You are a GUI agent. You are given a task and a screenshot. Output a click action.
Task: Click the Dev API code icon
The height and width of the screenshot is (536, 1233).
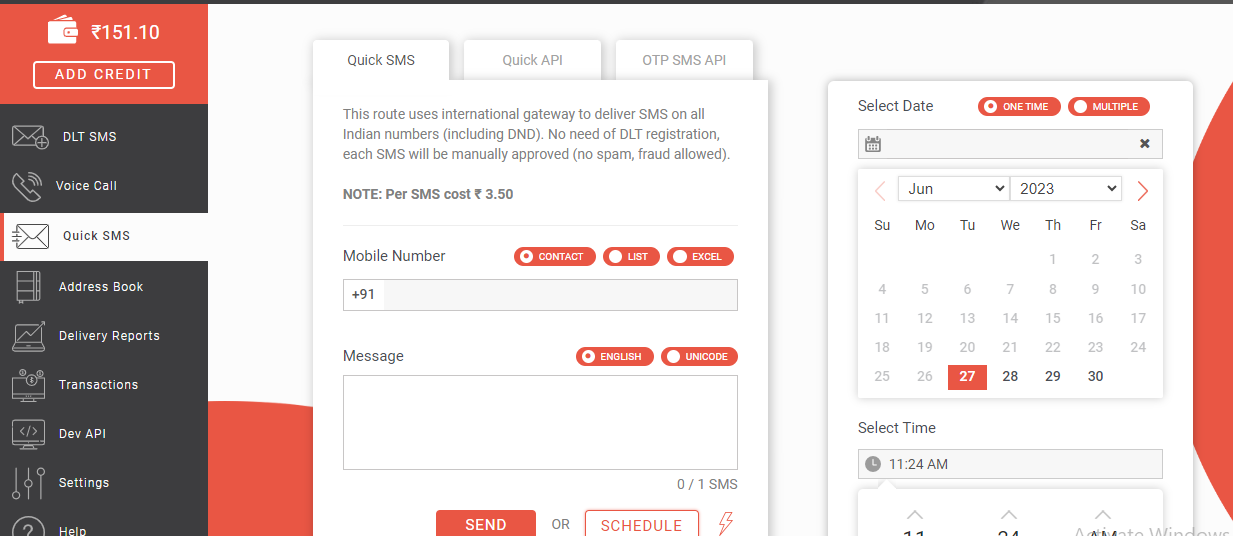coord(29,433)
